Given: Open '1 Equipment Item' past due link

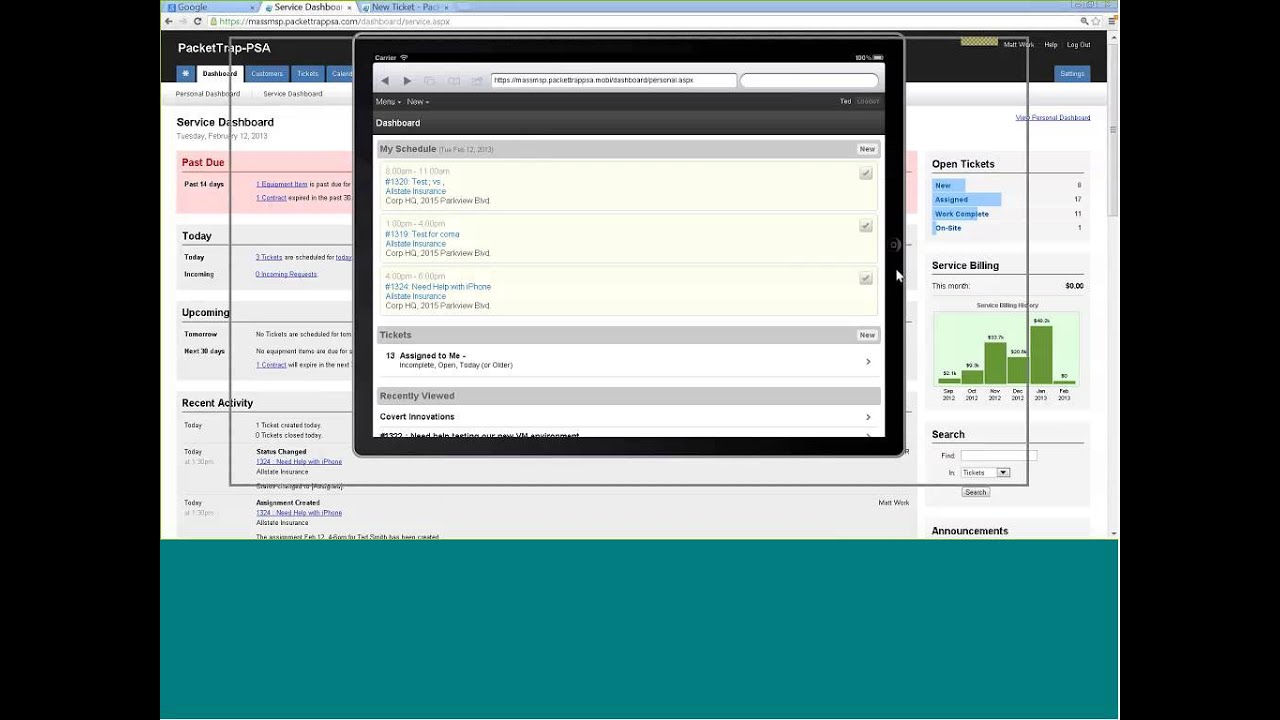Looking at the screenshot, I should [x=282, y=184].
